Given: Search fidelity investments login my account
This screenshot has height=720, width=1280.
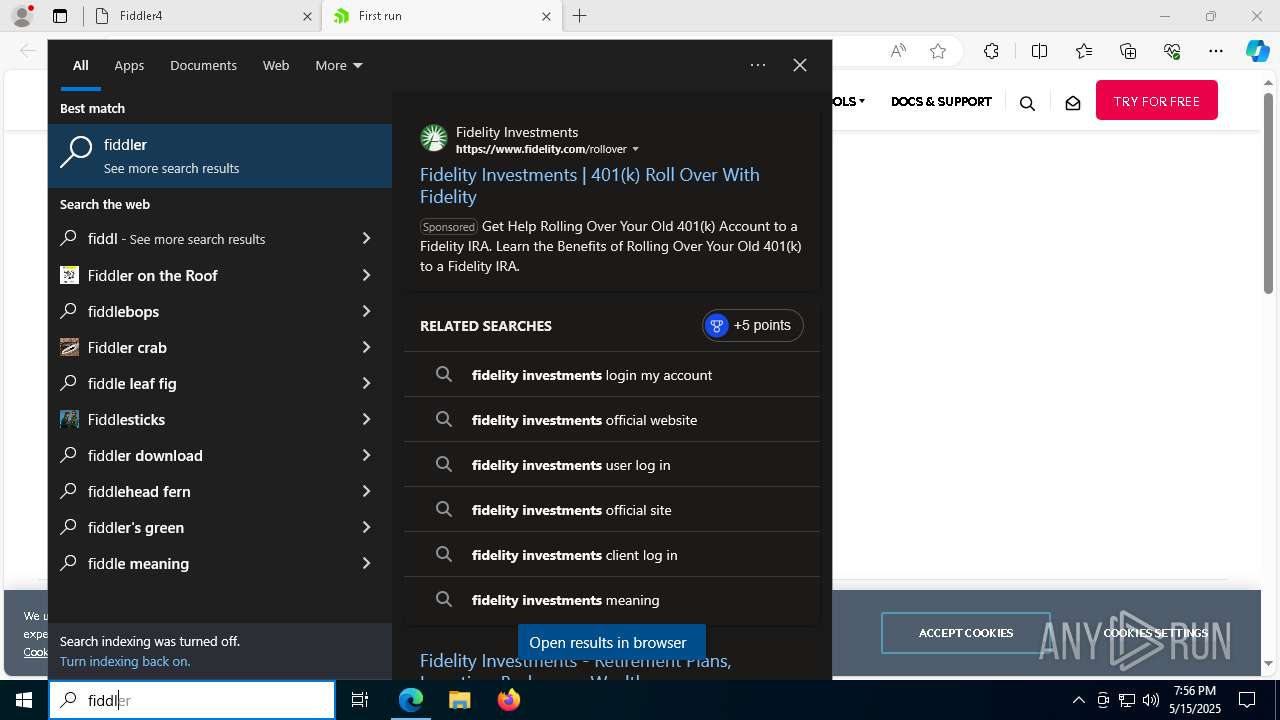Looking at the screenshot, I should pos(612,375).
